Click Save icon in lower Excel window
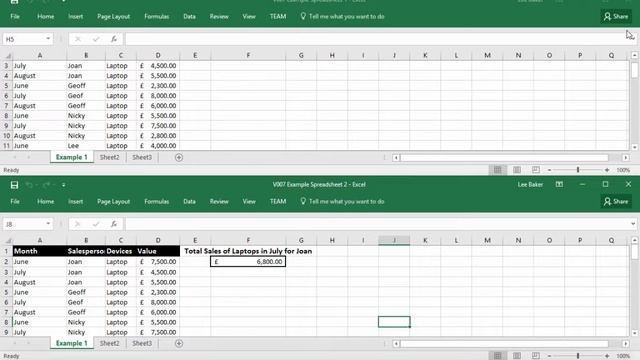The image size is (640, 360). 14,185
